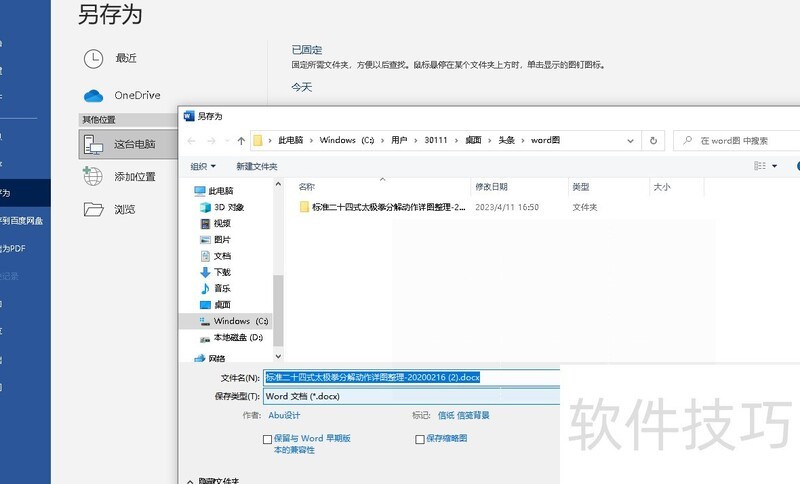Viewport: 800px width, 484px height.
Task: Click the back arrow in dialog
Action: pos(193,141)
